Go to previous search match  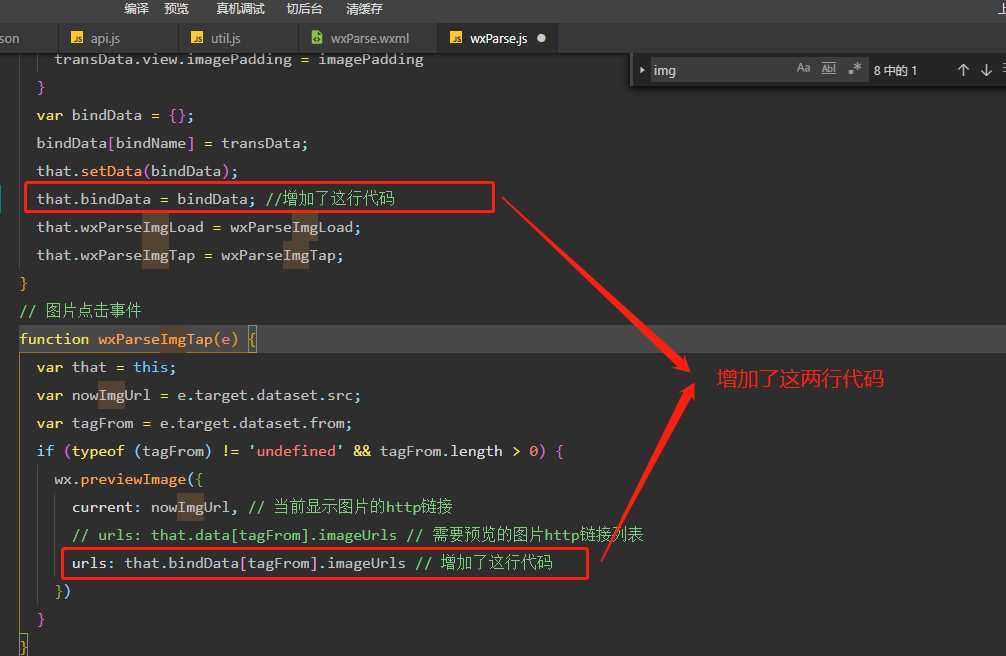963,70
